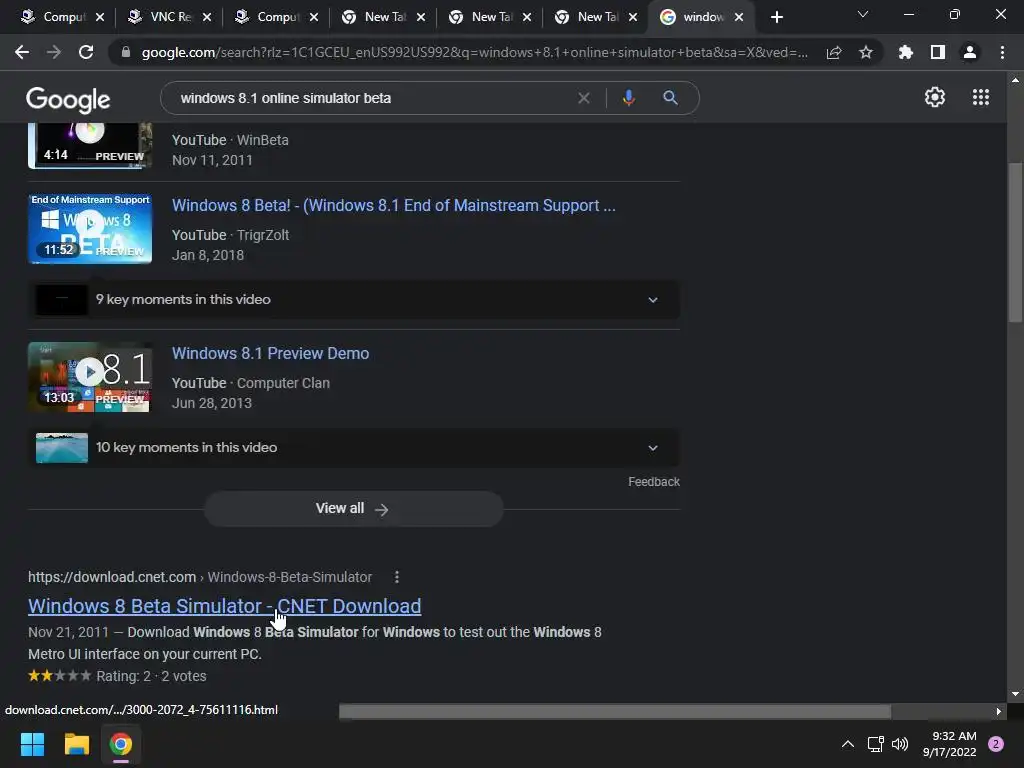This screenshot has height=768, width=1024.
Task: Click the Computer Clan channel name
Action: (283, 383)
